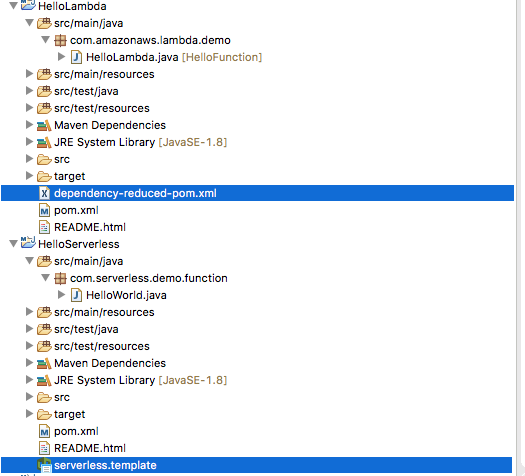525x476 pixels.
Task: Select HelloWorld.java file name
Action: click(x=126, y=295)
